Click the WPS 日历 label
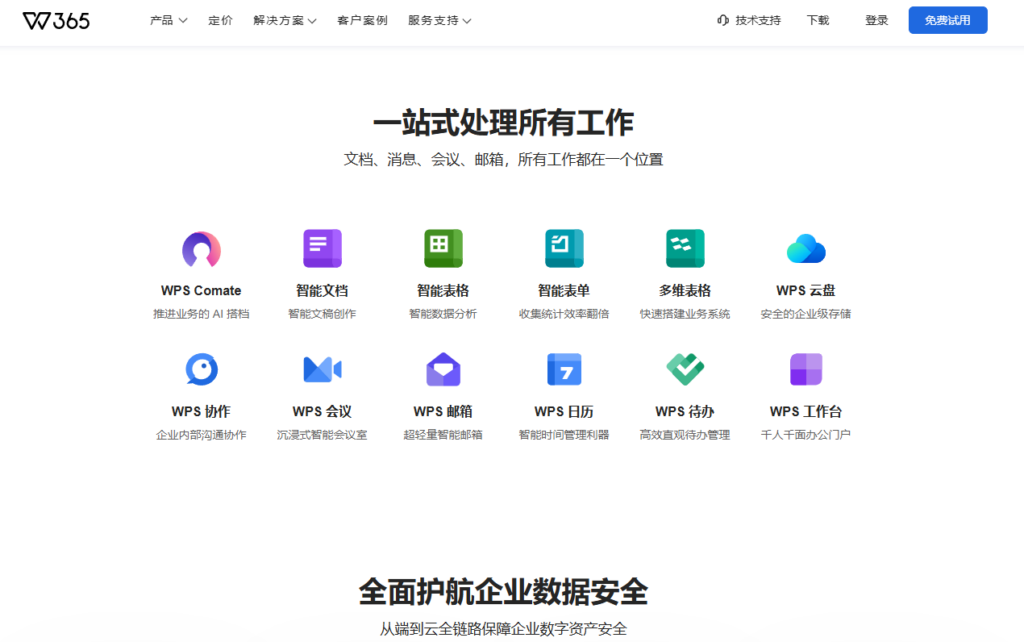This screenshot has height=642, width=1024. (x=564, y=411)
